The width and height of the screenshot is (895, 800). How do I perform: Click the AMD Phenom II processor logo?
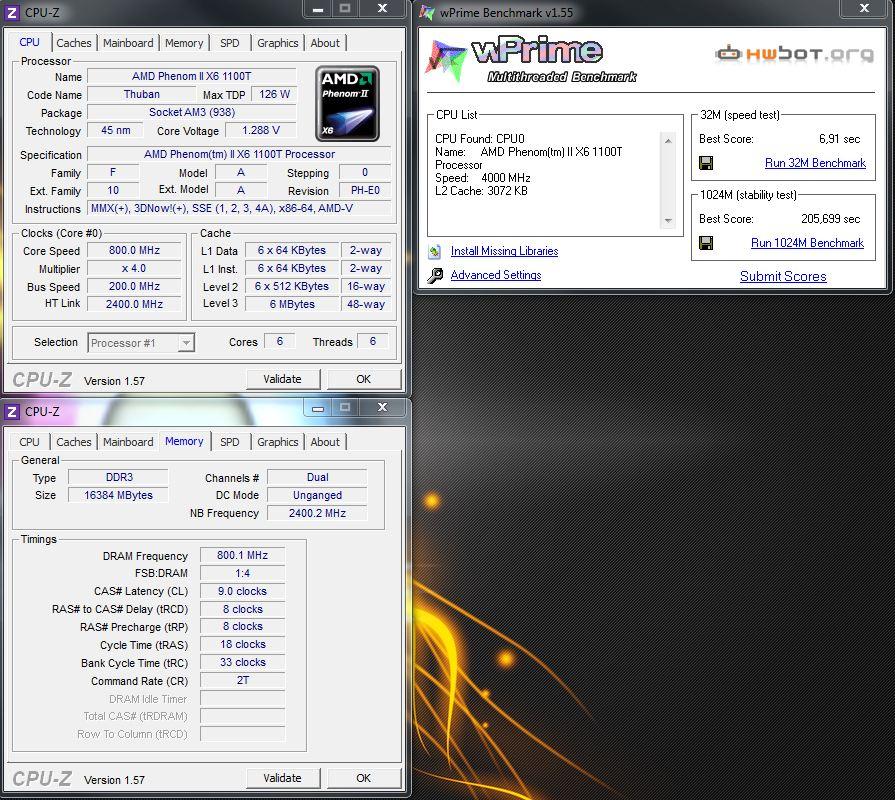[x=347, y=103]
